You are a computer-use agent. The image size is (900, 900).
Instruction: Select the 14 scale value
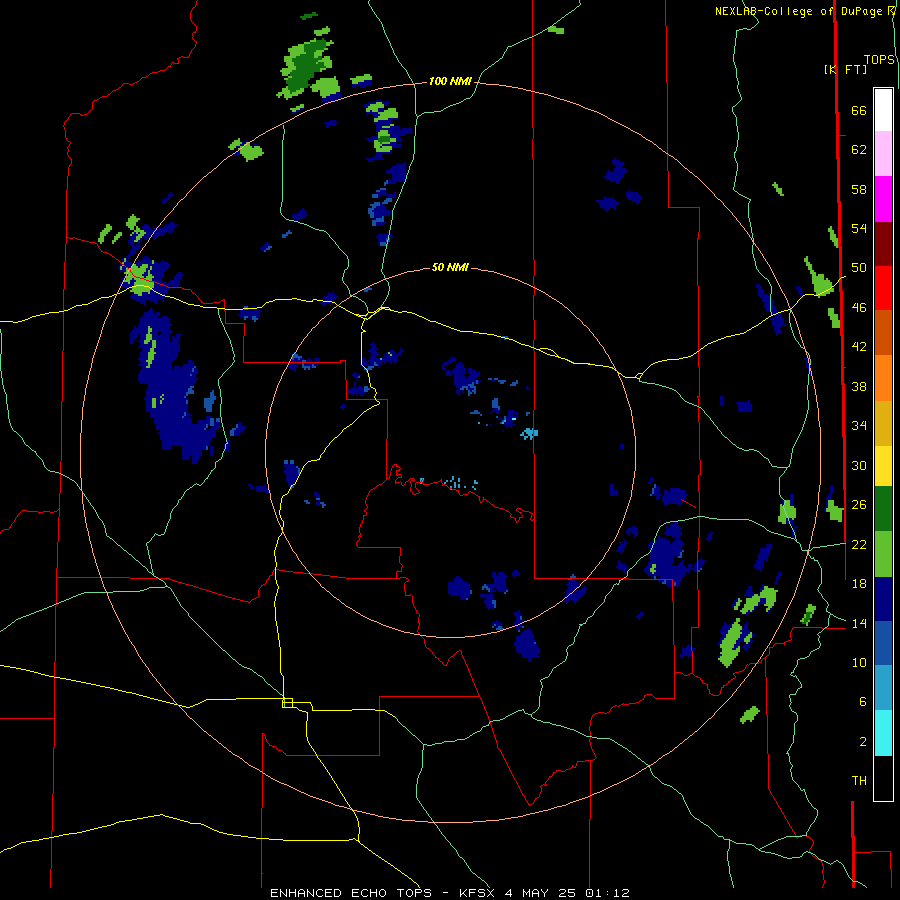tap(859, 623)
